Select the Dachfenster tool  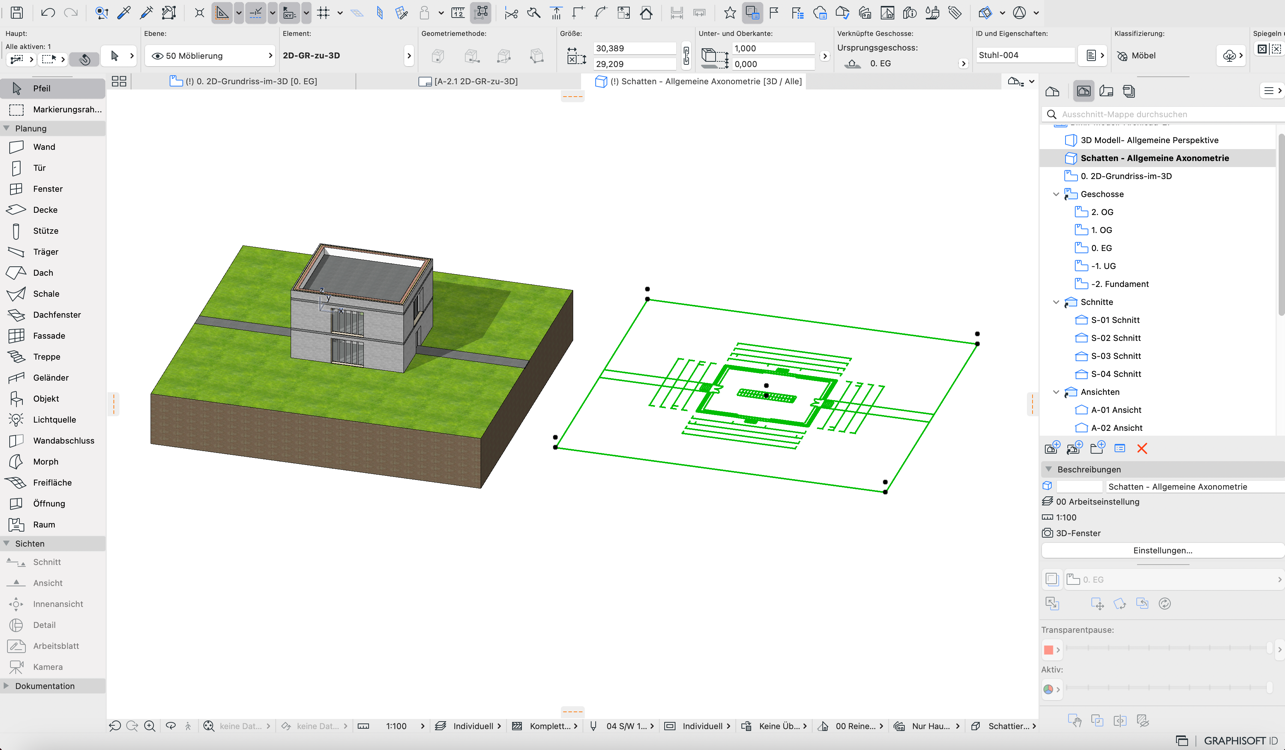(x=53, y=315)
